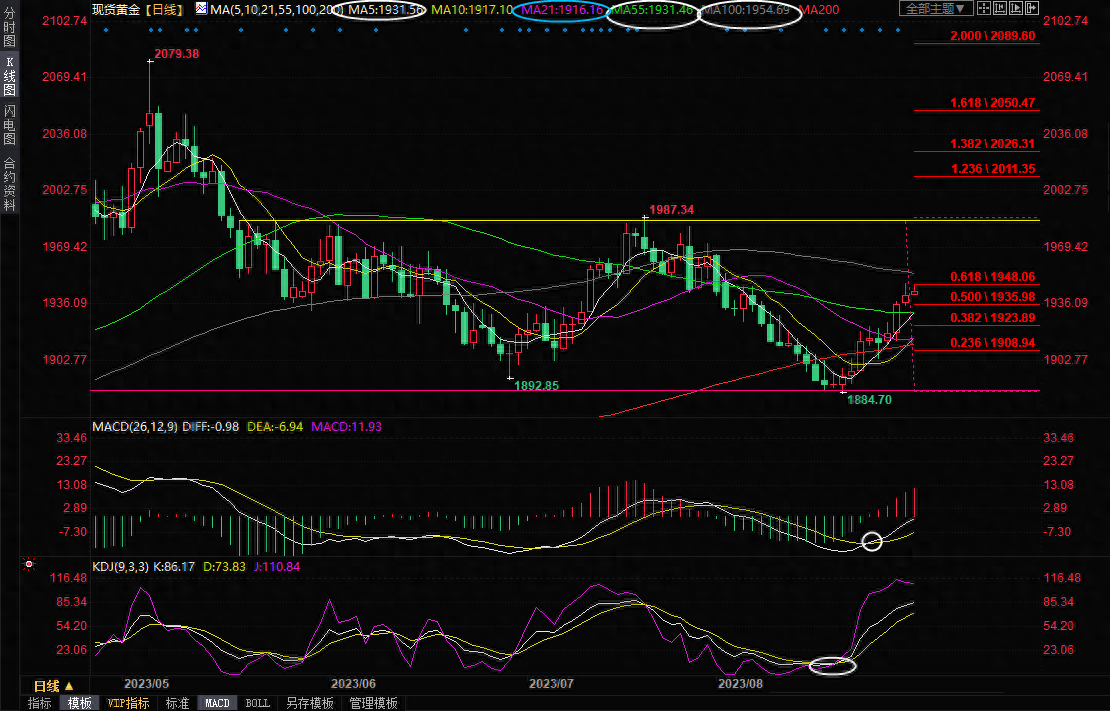Switch to the 指标 tab

click(x=40, y=703)
